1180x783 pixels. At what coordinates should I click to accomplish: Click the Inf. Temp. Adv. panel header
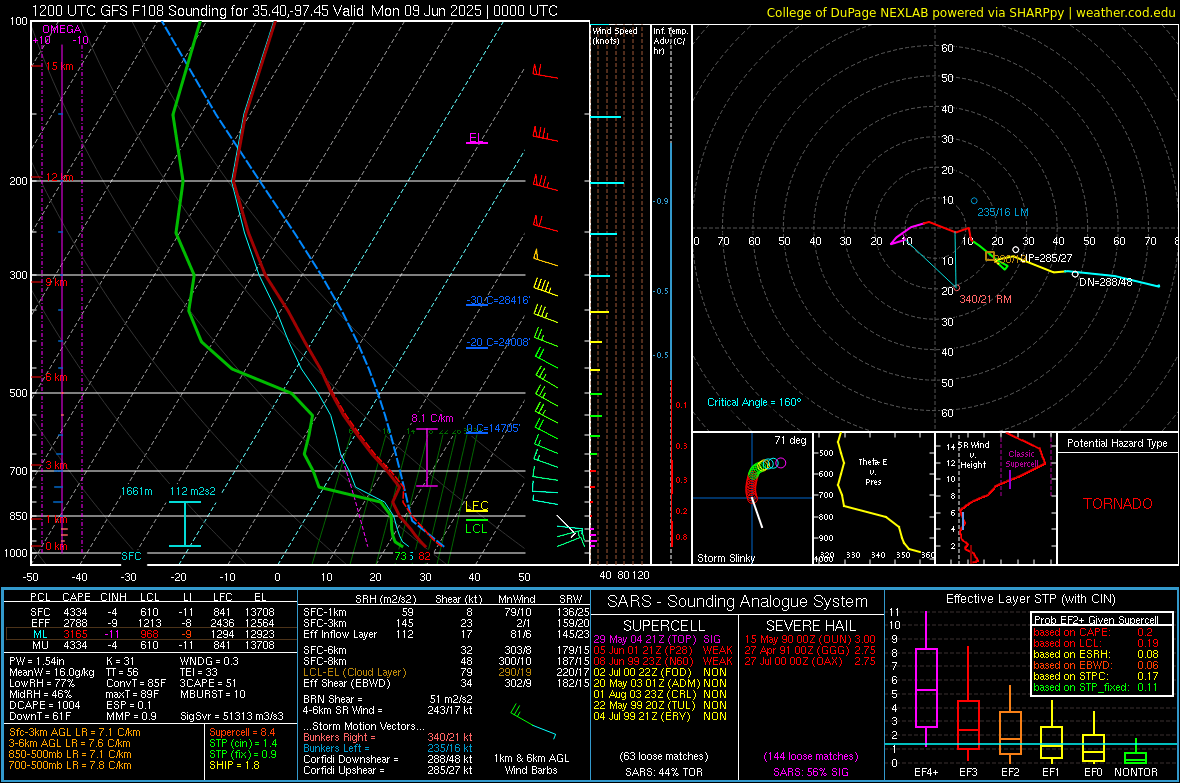[670, 41]
